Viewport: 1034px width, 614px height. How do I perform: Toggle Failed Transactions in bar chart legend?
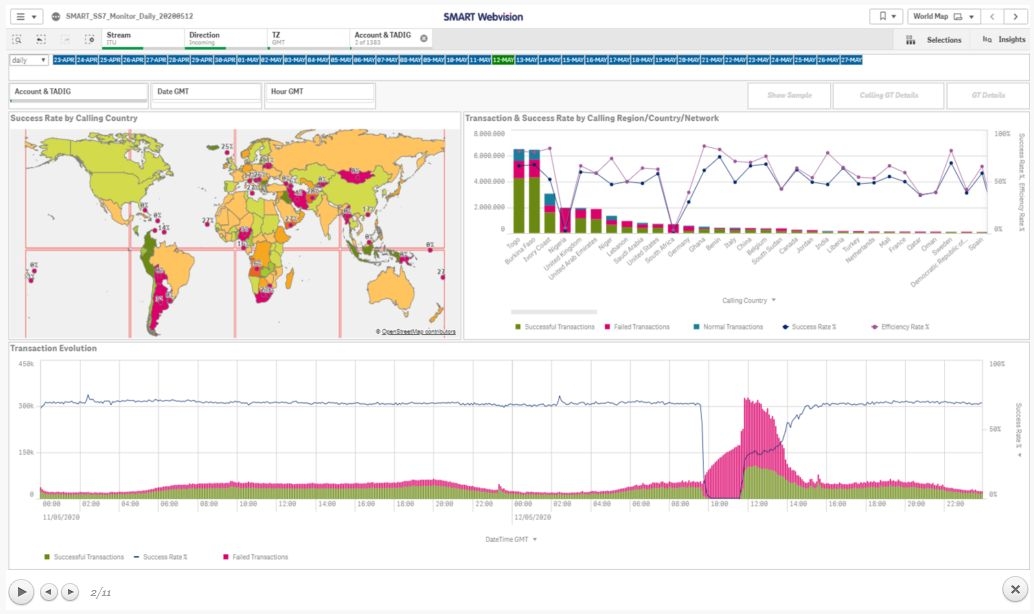pos(638,326)
